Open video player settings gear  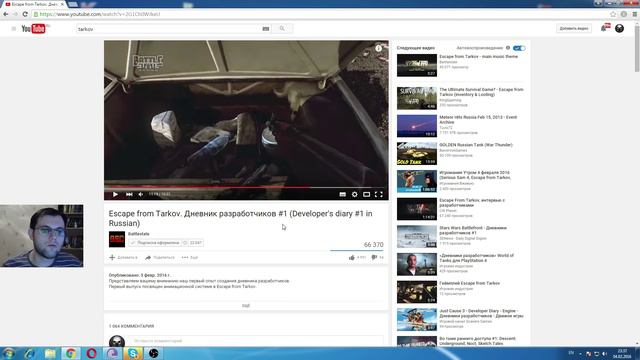point(354,194)
